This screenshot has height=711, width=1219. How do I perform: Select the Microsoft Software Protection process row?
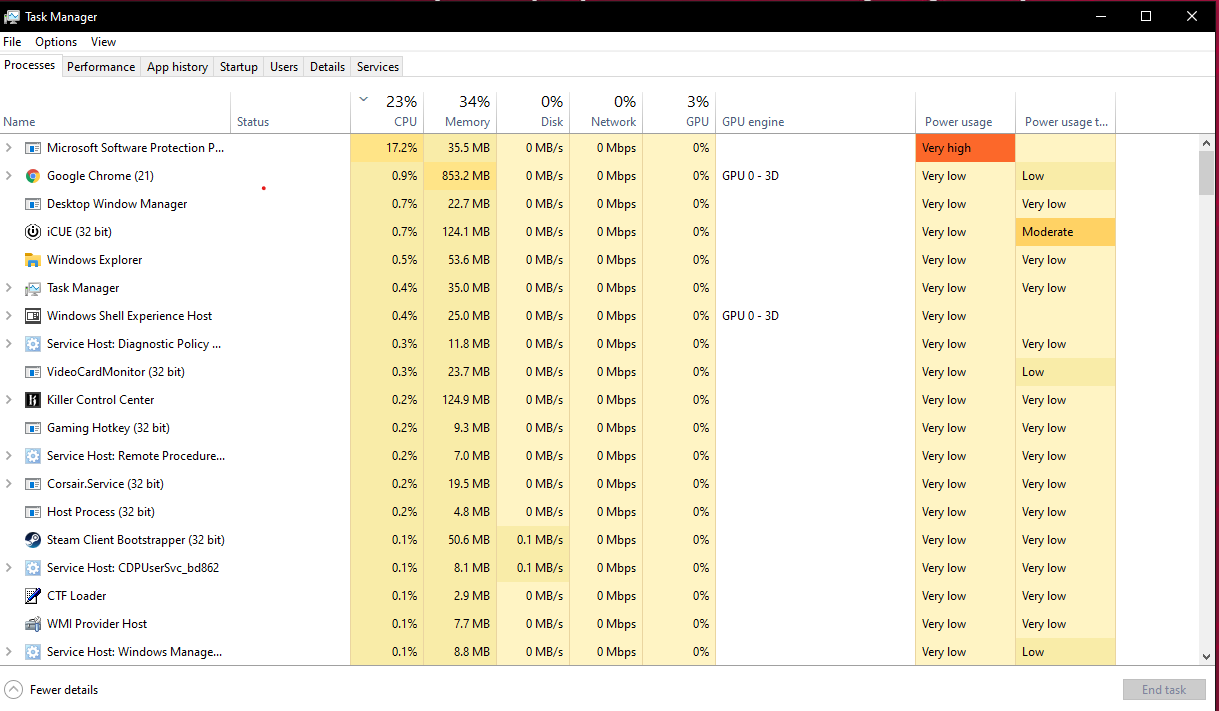pyautogui.click(x=135, y=147)
